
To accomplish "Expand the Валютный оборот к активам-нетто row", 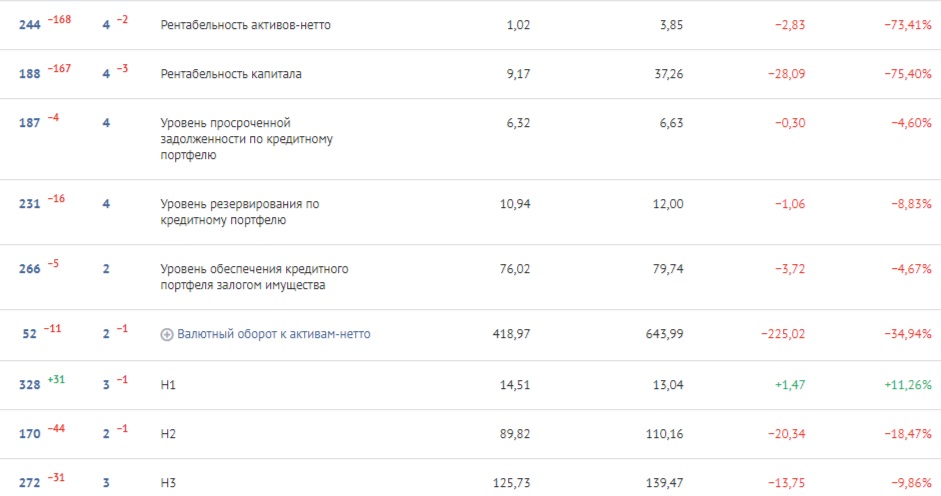I will pos(167,335).
